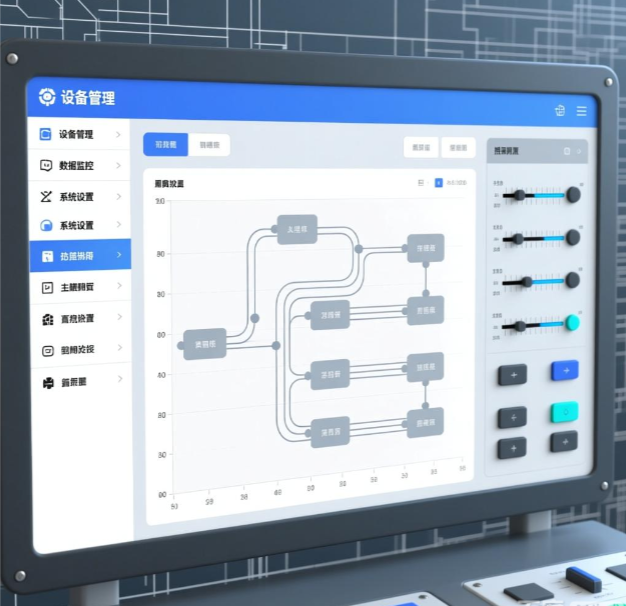Click the small square icon in right panel header
The width and height of the screenshot is (626, 606).
point(567,151)
